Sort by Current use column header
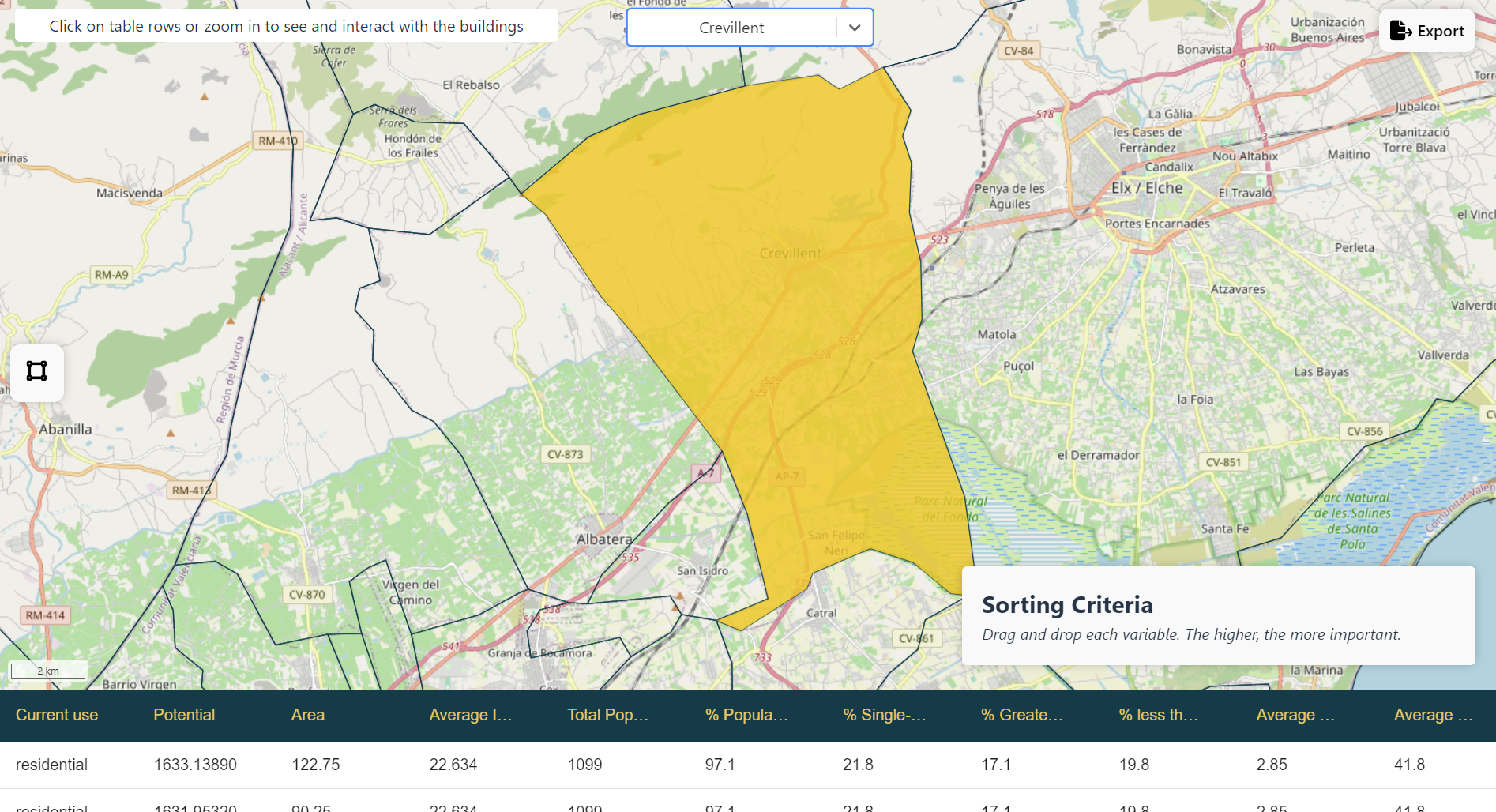 click(57, 715)
